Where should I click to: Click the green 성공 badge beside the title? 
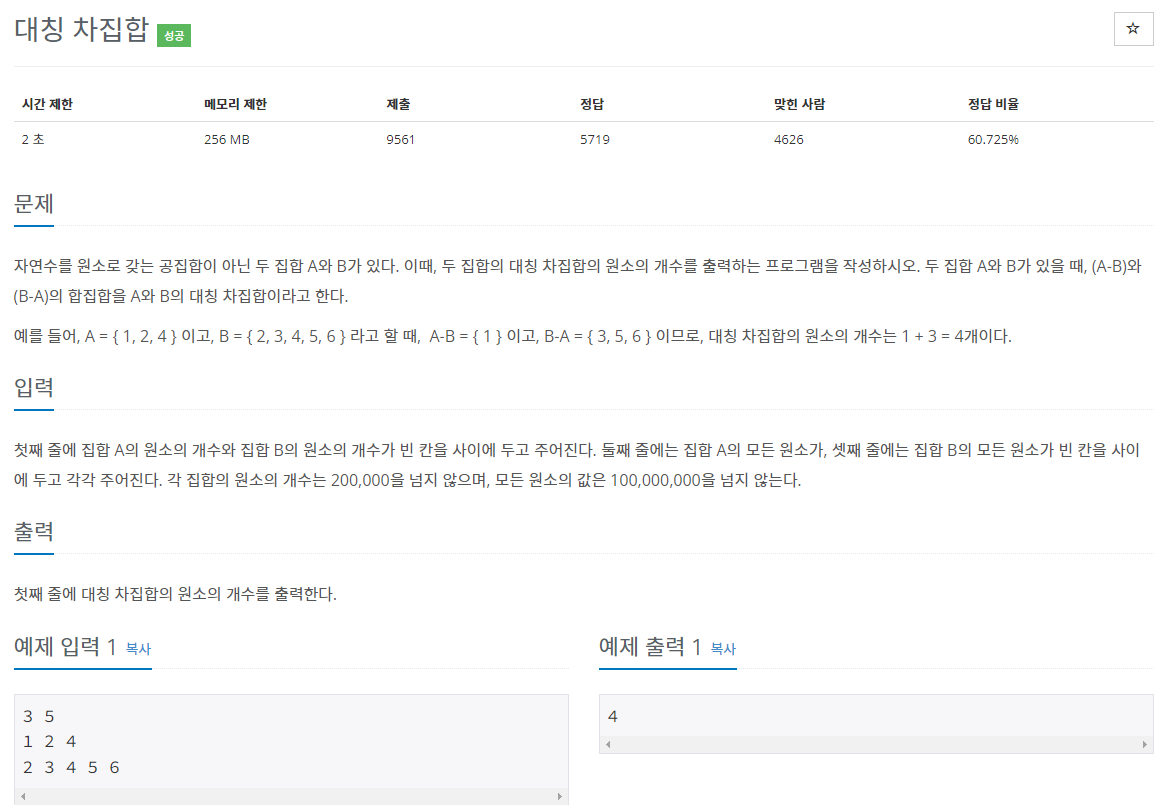[173, 34]
